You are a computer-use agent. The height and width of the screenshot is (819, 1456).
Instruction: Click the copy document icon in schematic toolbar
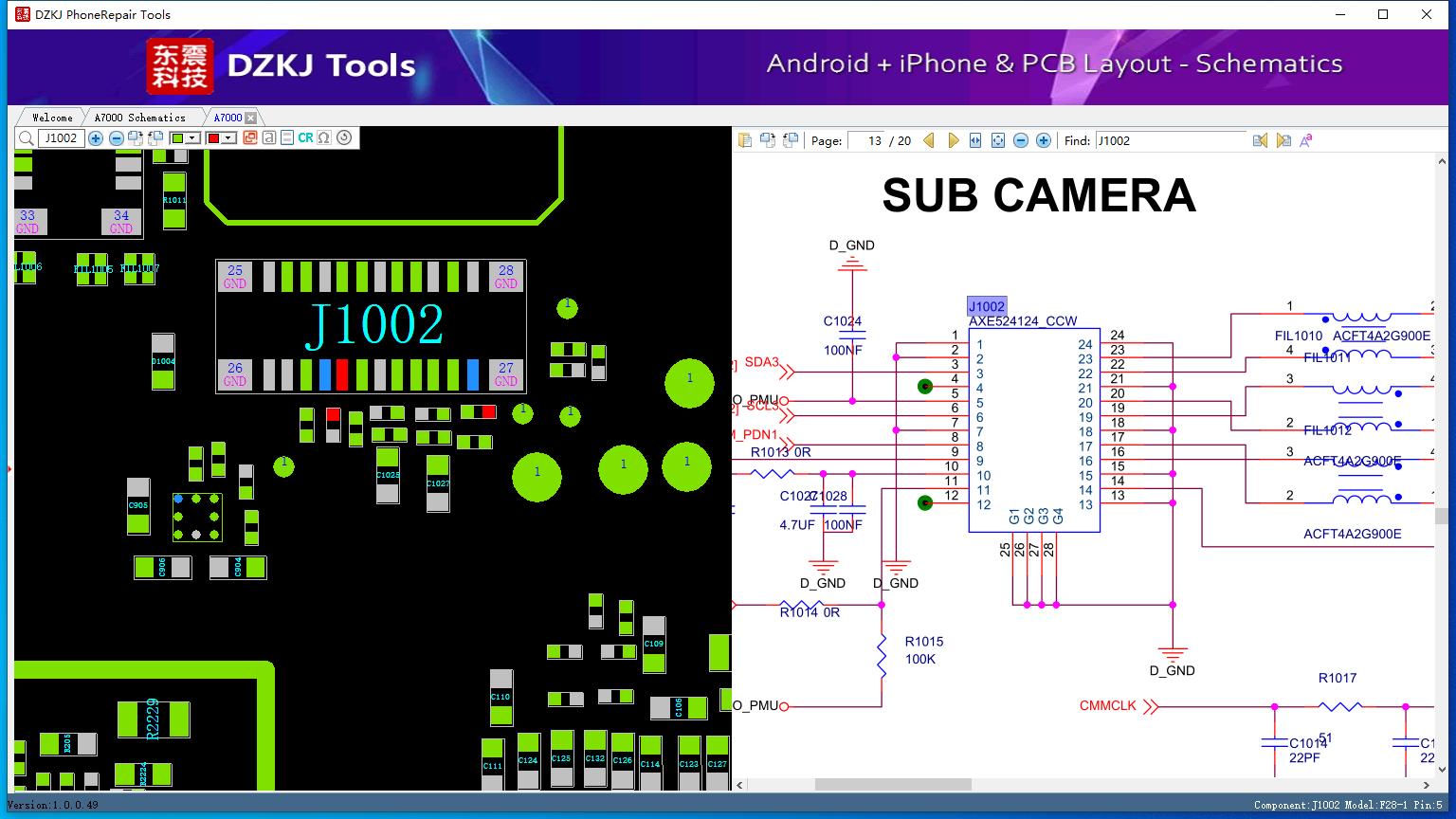coord(745,140)
